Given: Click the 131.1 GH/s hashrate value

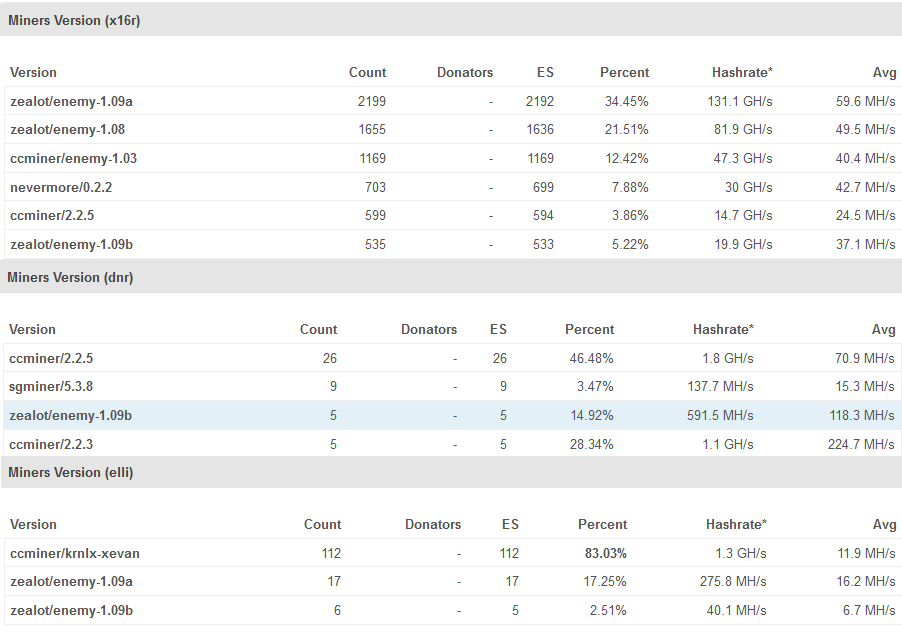Looking at the screenshot, I should [740, 102].
